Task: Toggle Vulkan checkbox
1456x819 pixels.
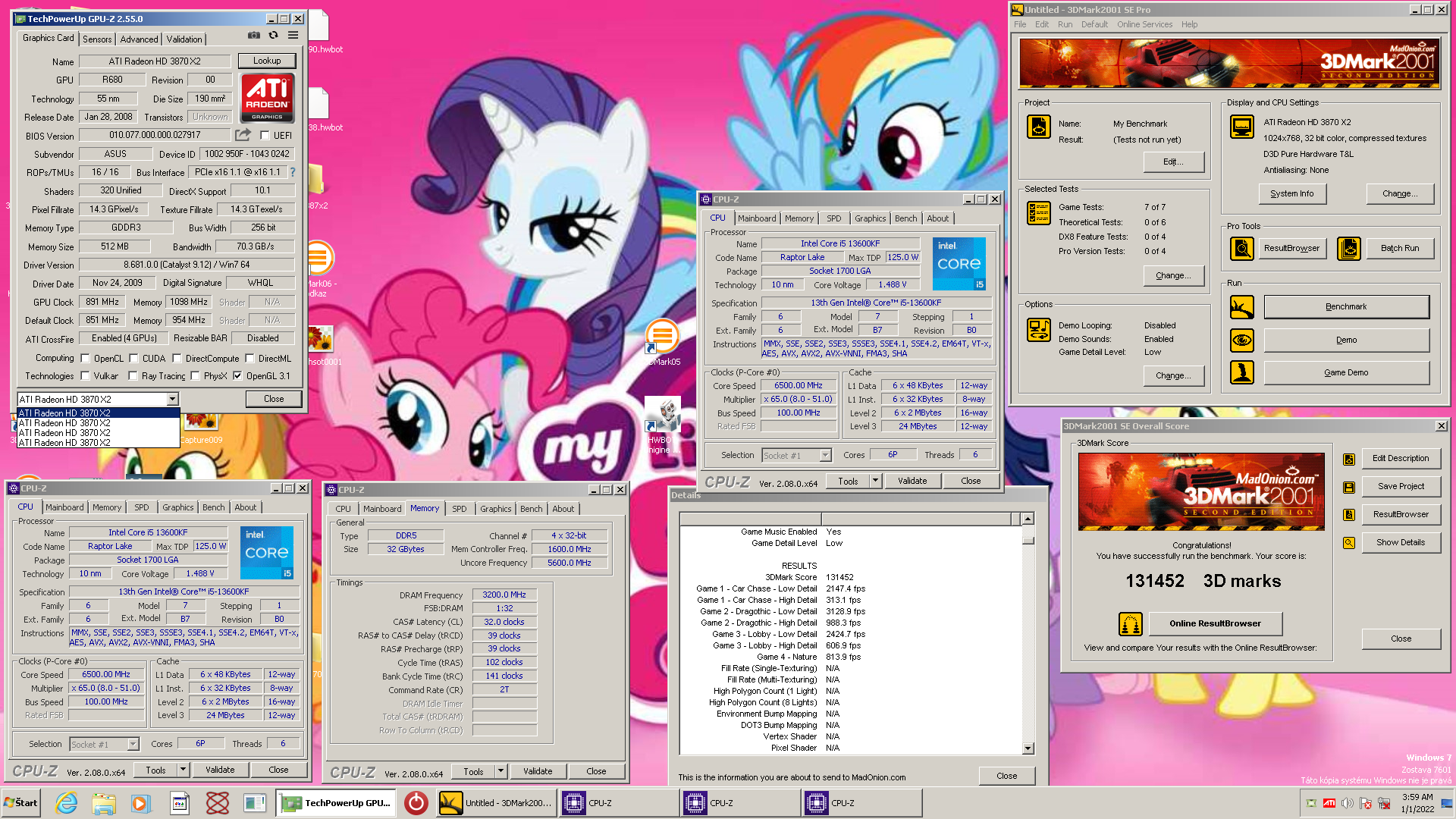Action: 86,376
